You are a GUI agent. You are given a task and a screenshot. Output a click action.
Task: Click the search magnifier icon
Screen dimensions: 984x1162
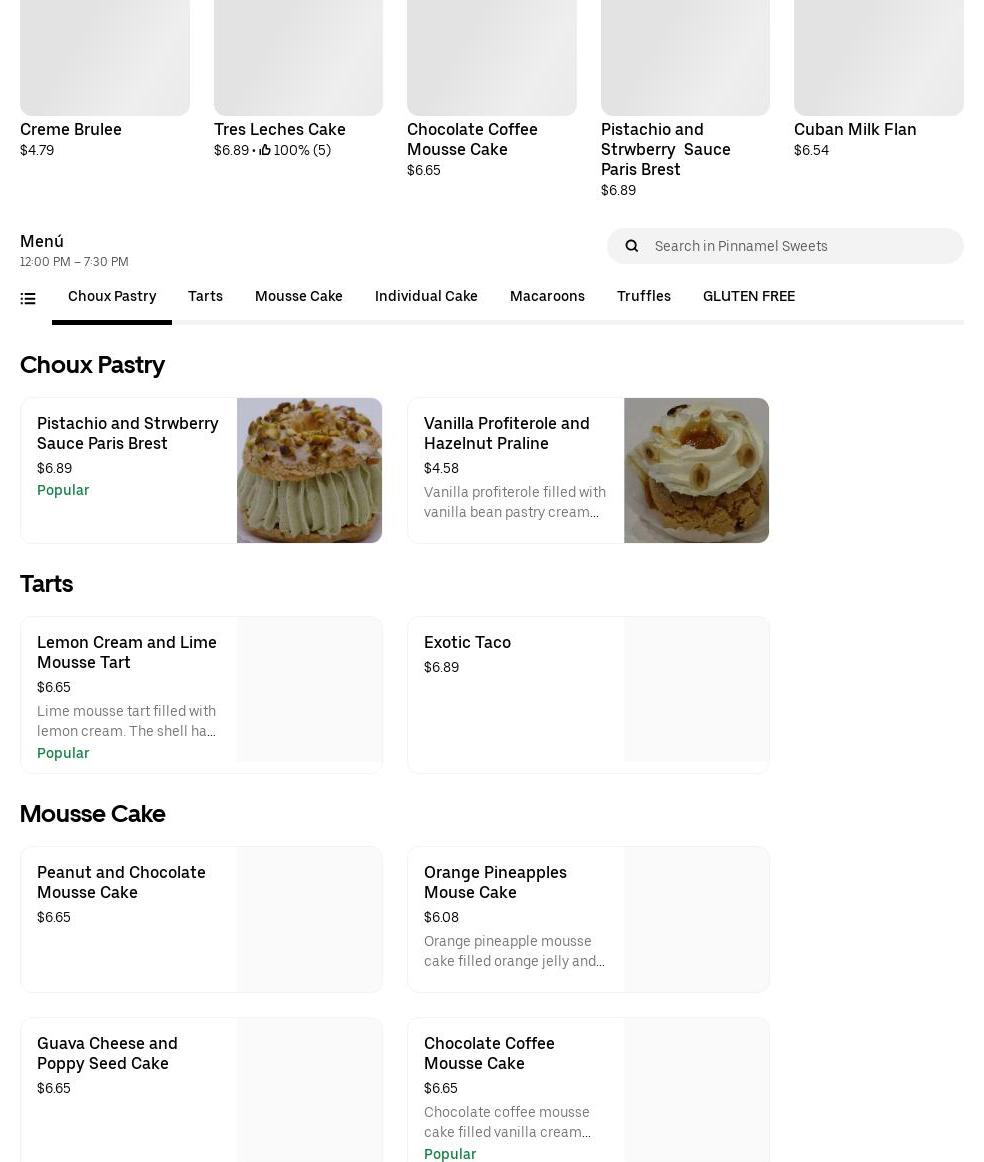click(x=631, y=246)
